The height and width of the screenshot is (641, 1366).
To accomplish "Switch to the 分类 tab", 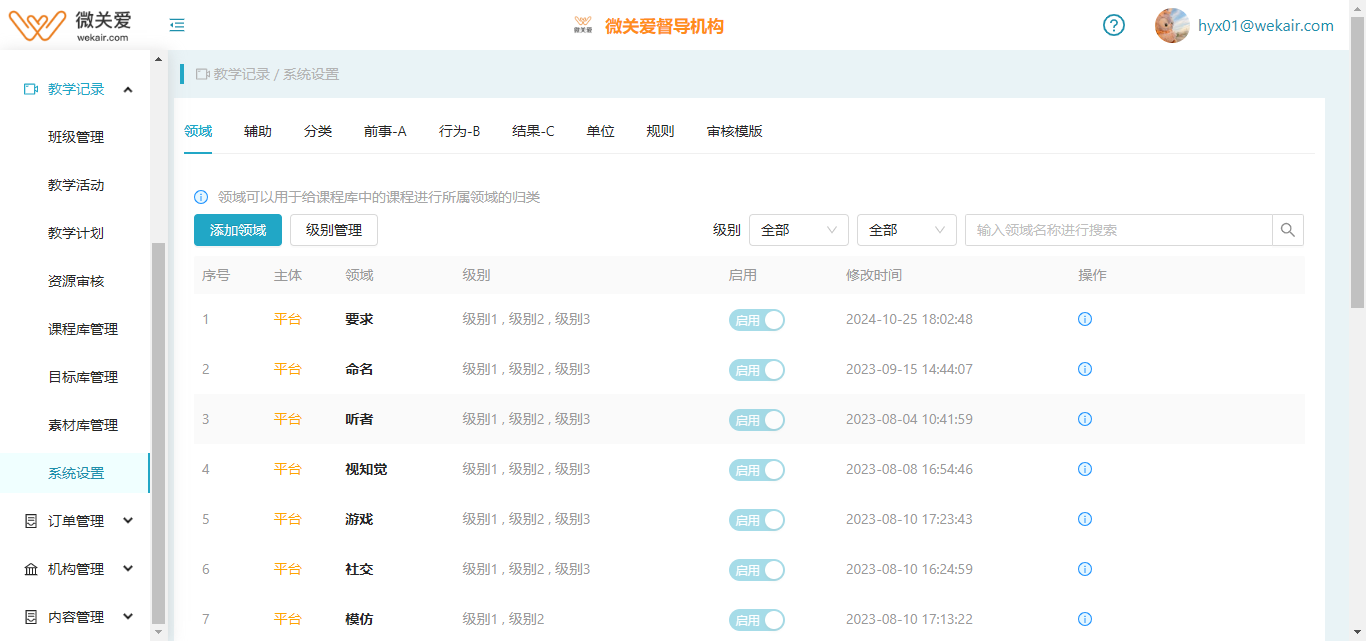I will [318, 131].
